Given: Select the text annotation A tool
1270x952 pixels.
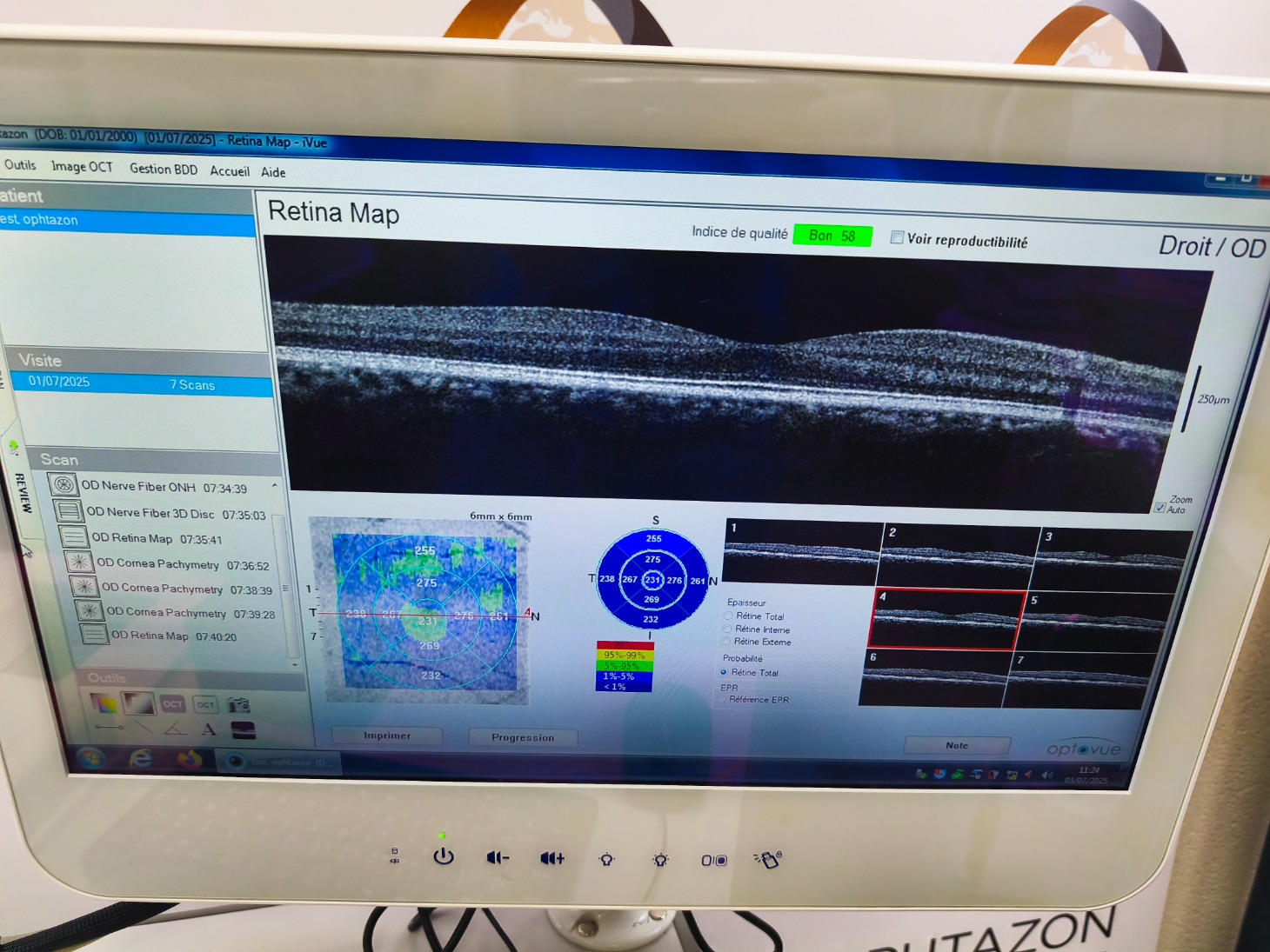Looking at the screenshot, I should point(209,729).
